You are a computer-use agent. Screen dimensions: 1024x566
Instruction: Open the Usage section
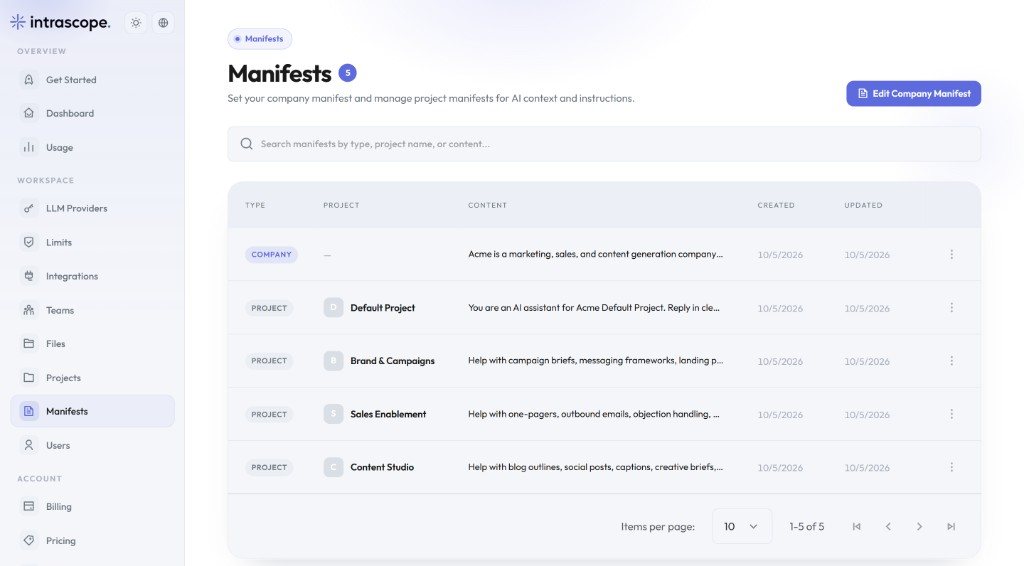pos(92,148)
